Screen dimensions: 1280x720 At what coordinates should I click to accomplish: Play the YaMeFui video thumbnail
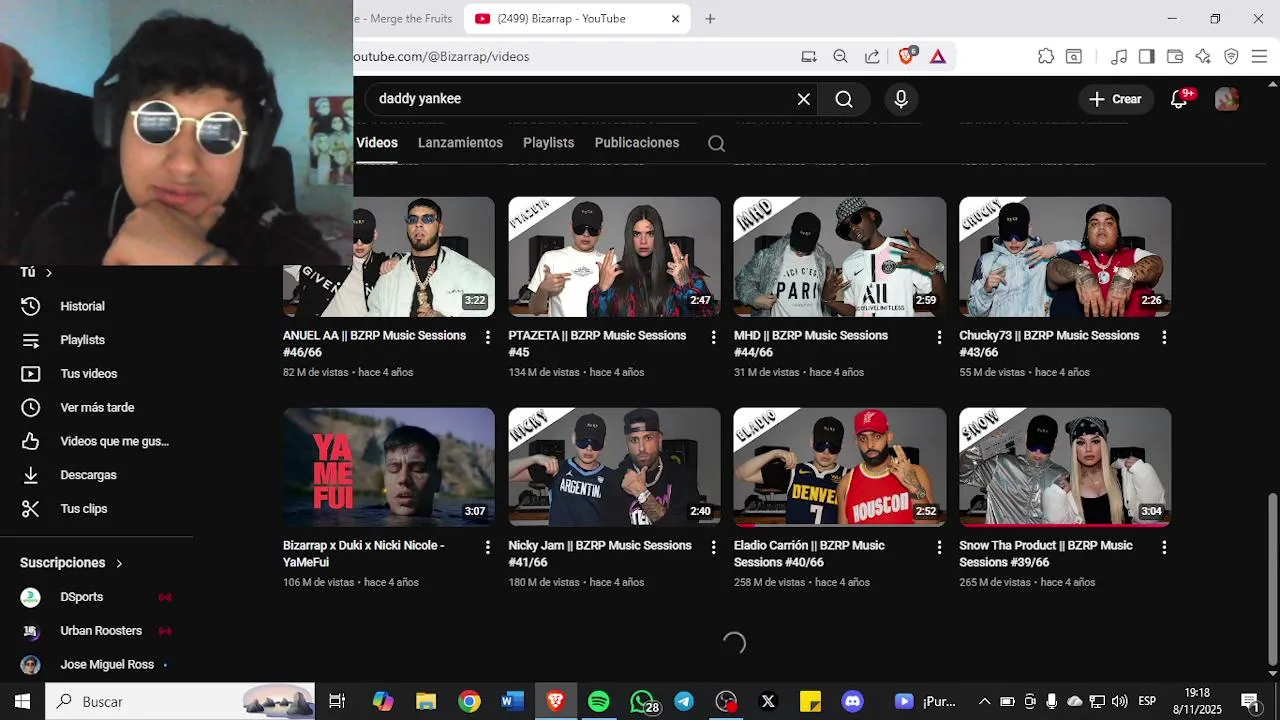click(x=389, y=467)
